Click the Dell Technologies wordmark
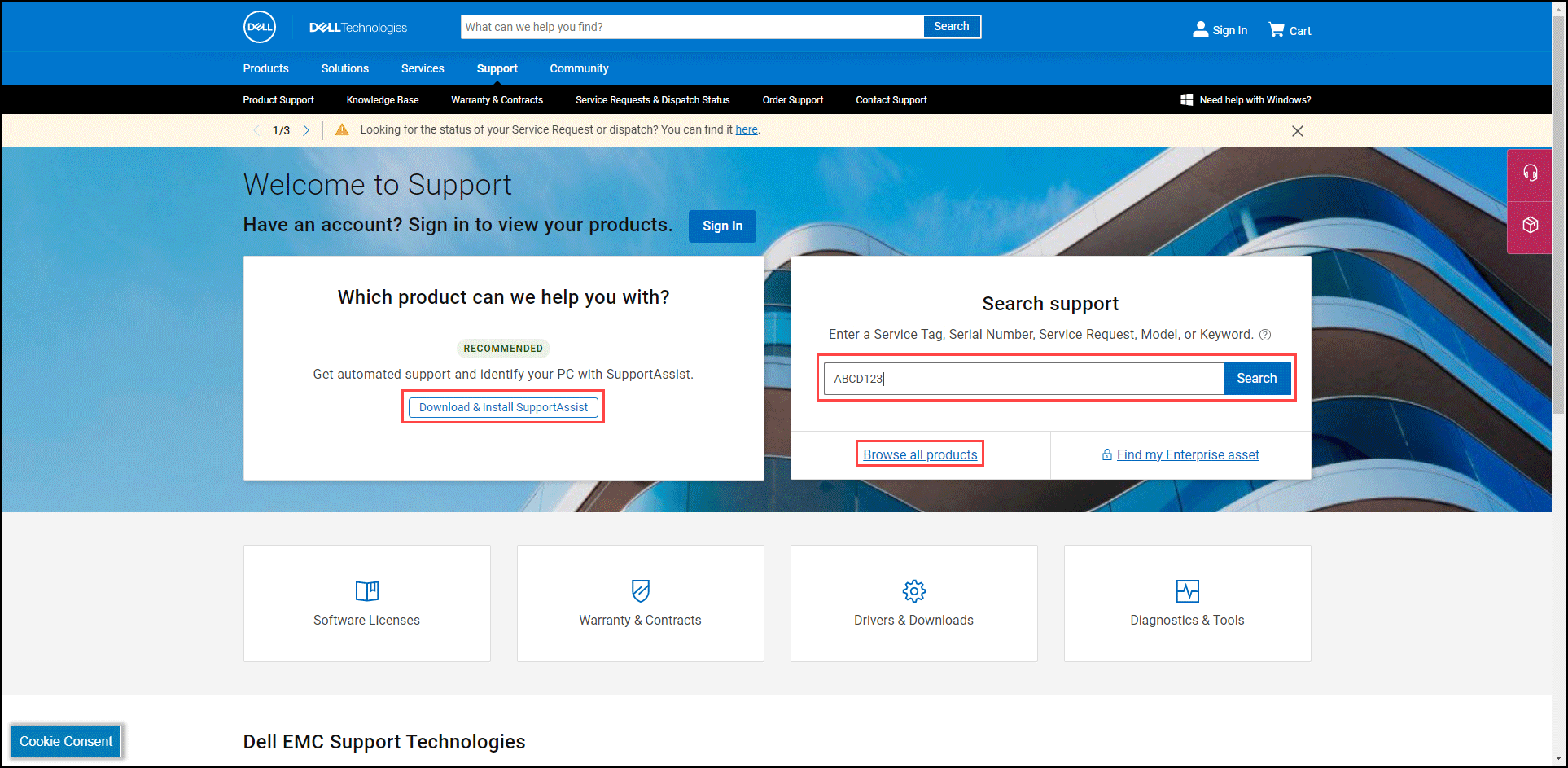The width and height of the screenshot is (1568, 768). click(358, 28)
